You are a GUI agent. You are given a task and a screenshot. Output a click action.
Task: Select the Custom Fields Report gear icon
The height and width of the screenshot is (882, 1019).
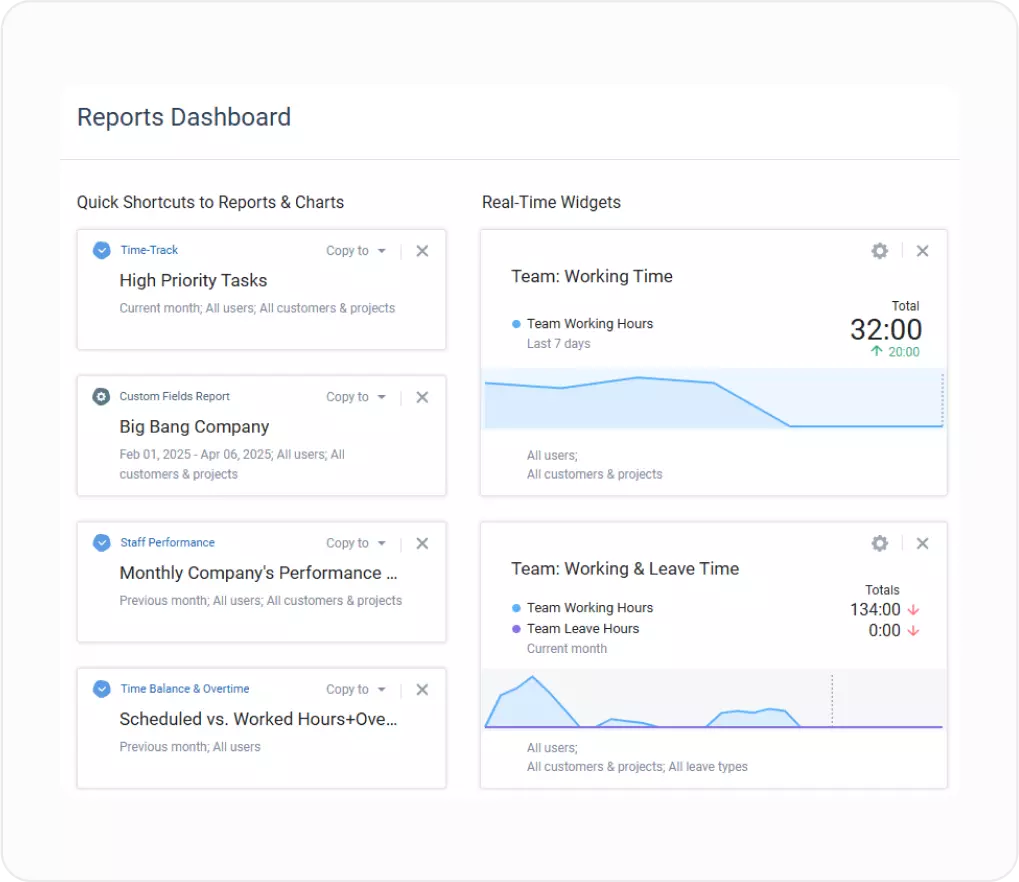point(101,396)
